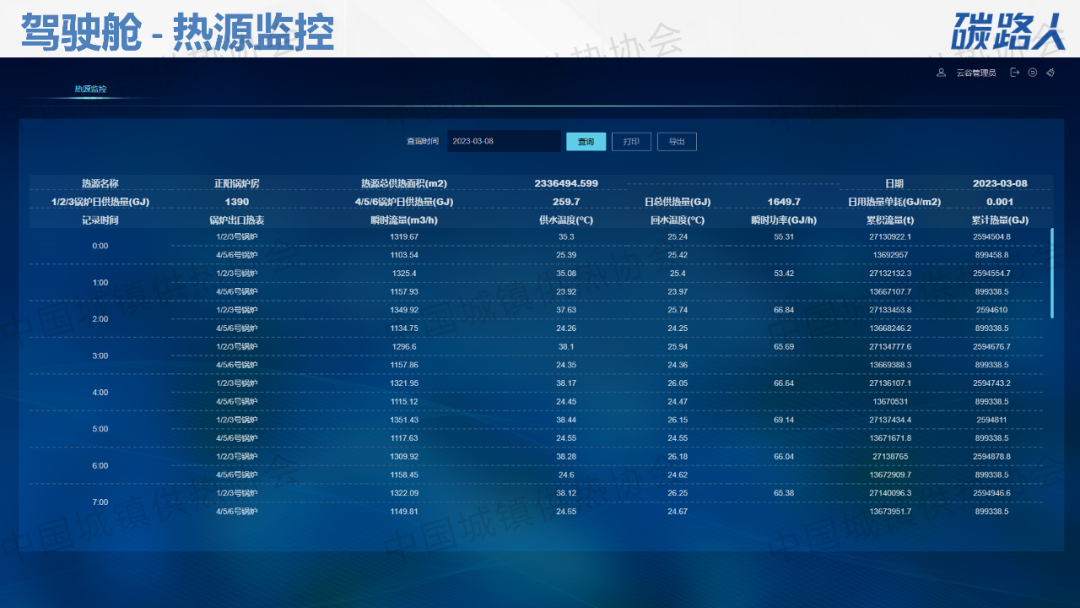Open the 热源监控 tab
The image size is (1080, 608).
point(90,89)
